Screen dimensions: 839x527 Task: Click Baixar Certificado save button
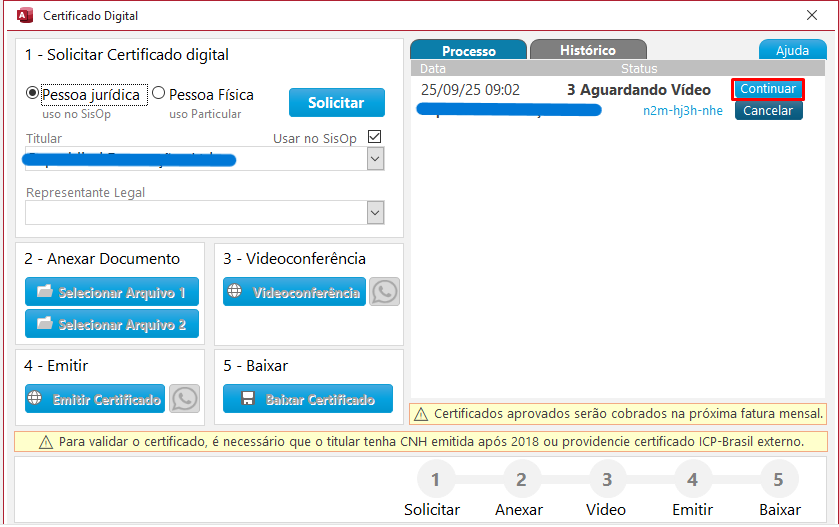pos(308,399)
